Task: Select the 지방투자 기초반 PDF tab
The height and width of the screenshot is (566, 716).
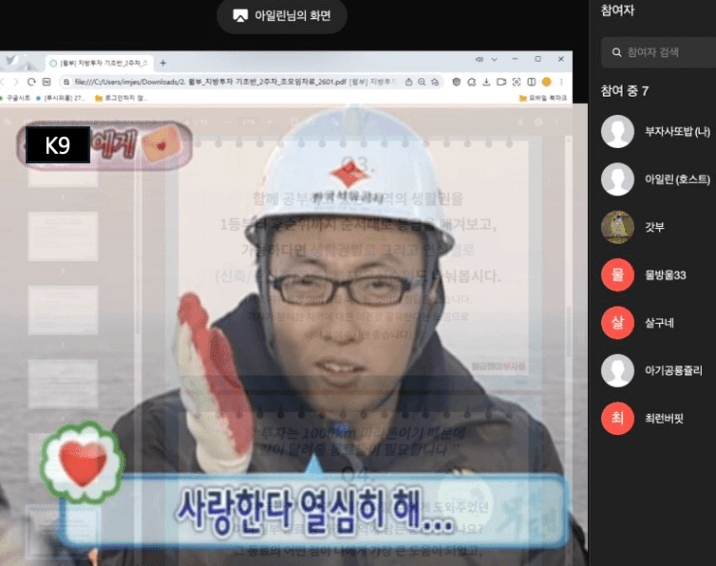Action: [x=100, y=63]
